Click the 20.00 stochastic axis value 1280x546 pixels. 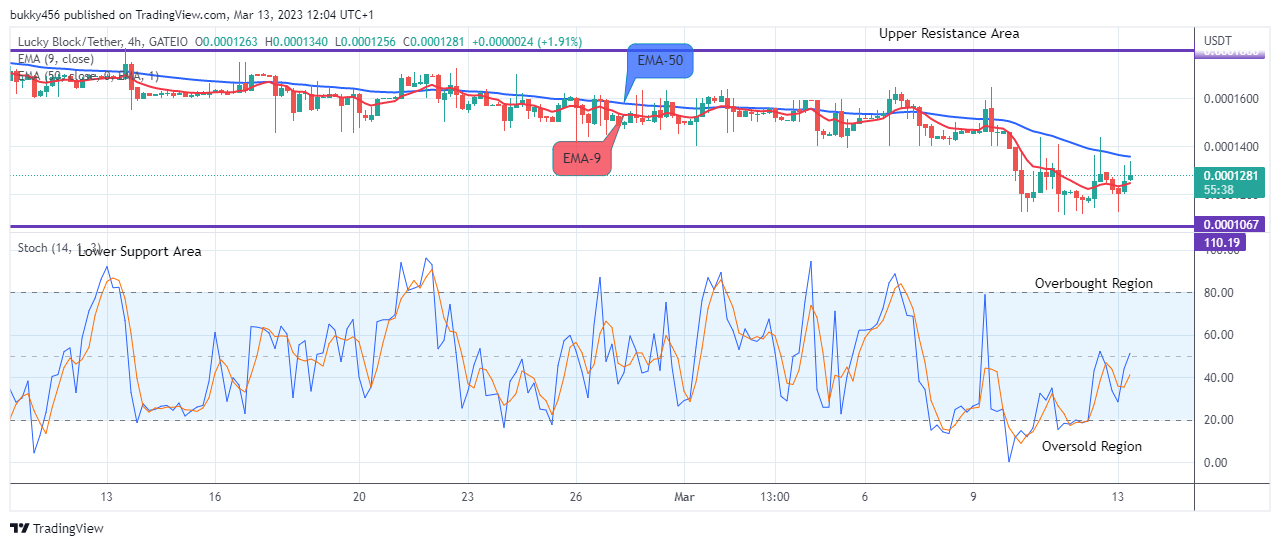click(1217, 420)
